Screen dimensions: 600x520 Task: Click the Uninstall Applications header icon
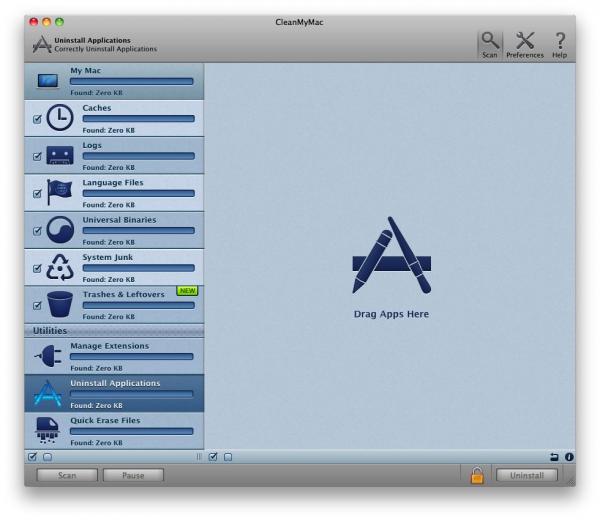[42, 44]
